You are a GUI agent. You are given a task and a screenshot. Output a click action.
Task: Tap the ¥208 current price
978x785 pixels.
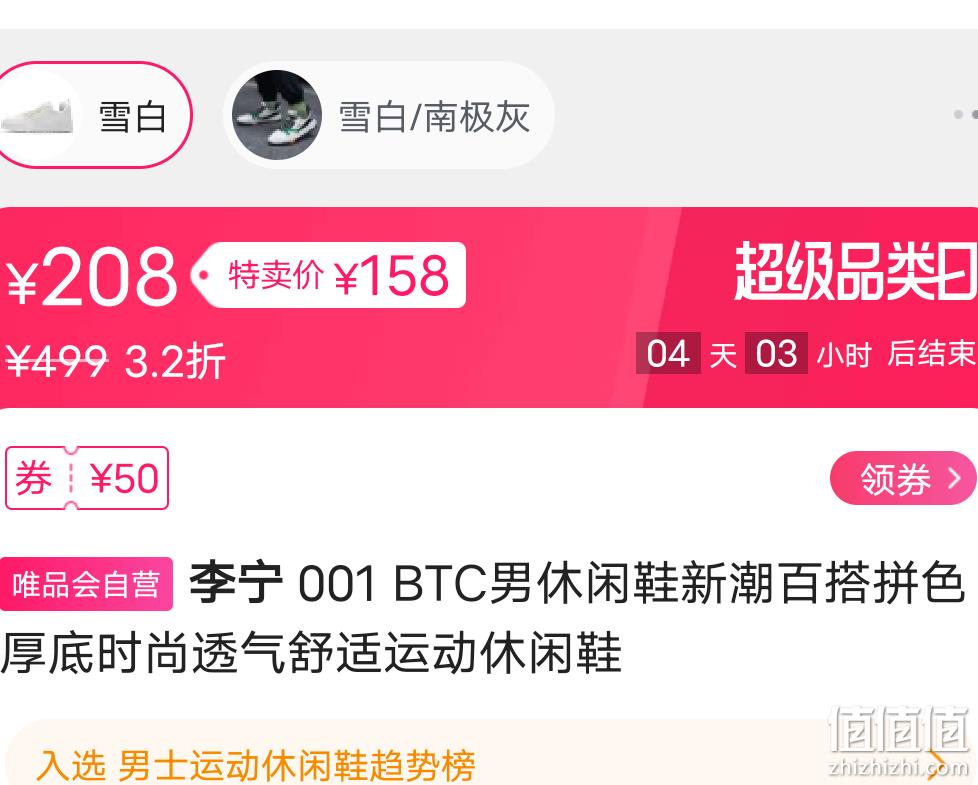[x=94, y=275]
